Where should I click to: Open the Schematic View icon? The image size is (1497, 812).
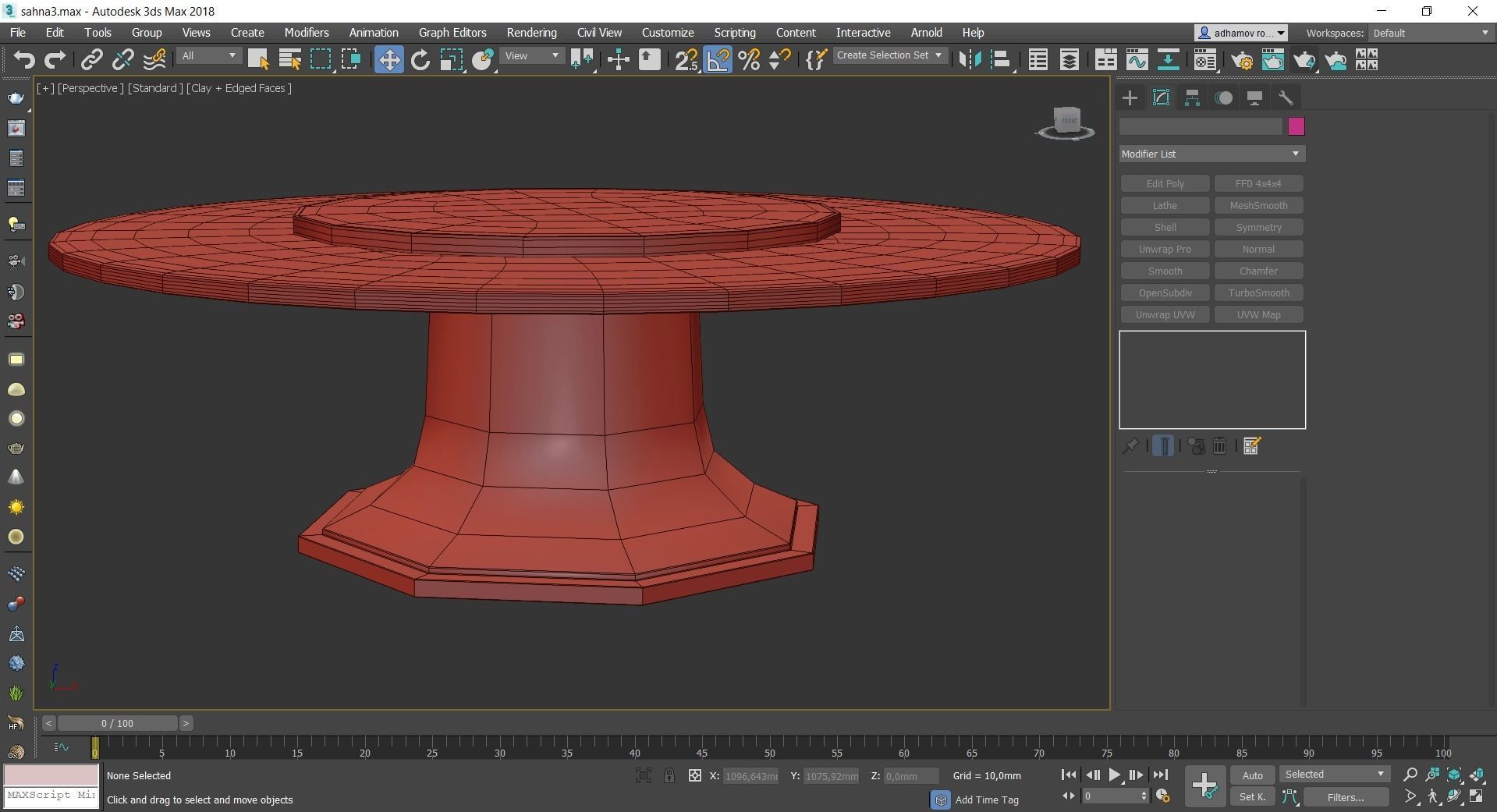(x=1168, y=60)
